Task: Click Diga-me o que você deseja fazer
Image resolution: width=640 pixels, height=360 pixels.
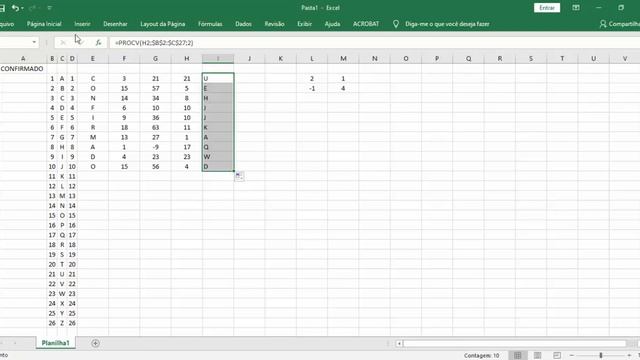Action: tap(447, 24)
